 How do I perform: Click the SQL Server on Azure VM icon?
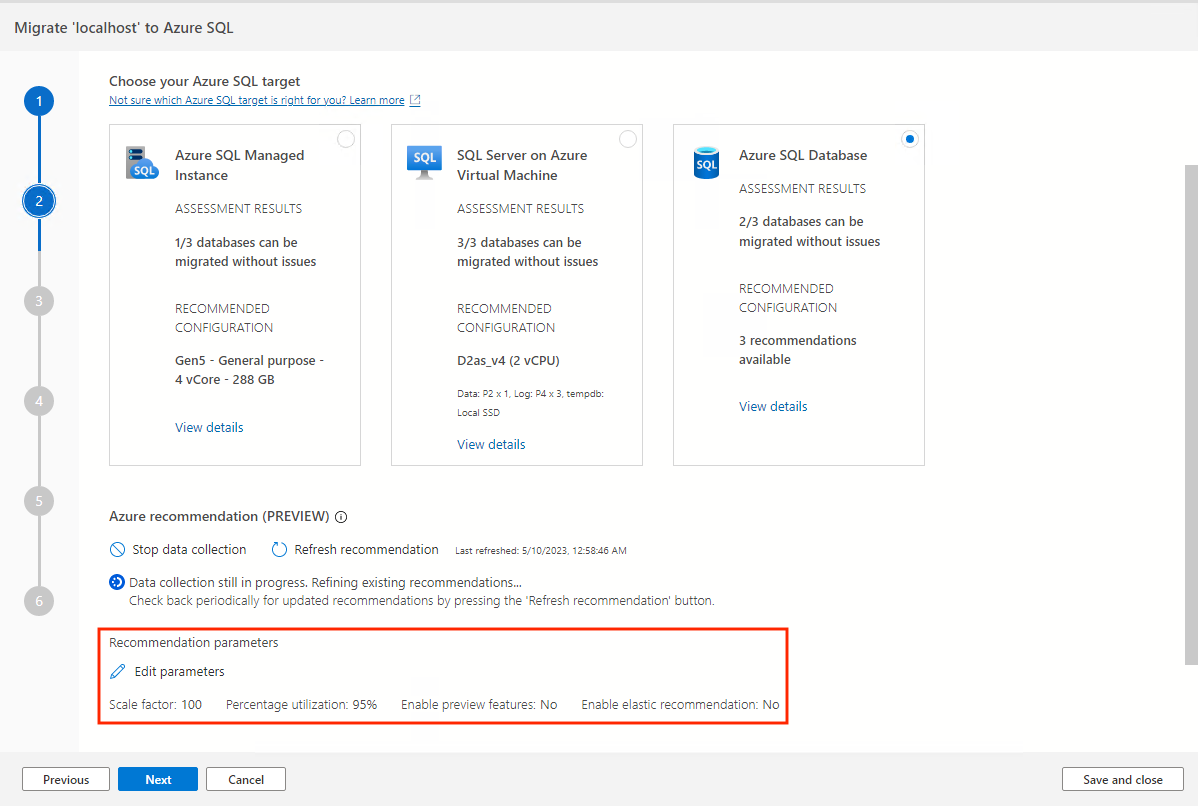click(x=424, y=162)
